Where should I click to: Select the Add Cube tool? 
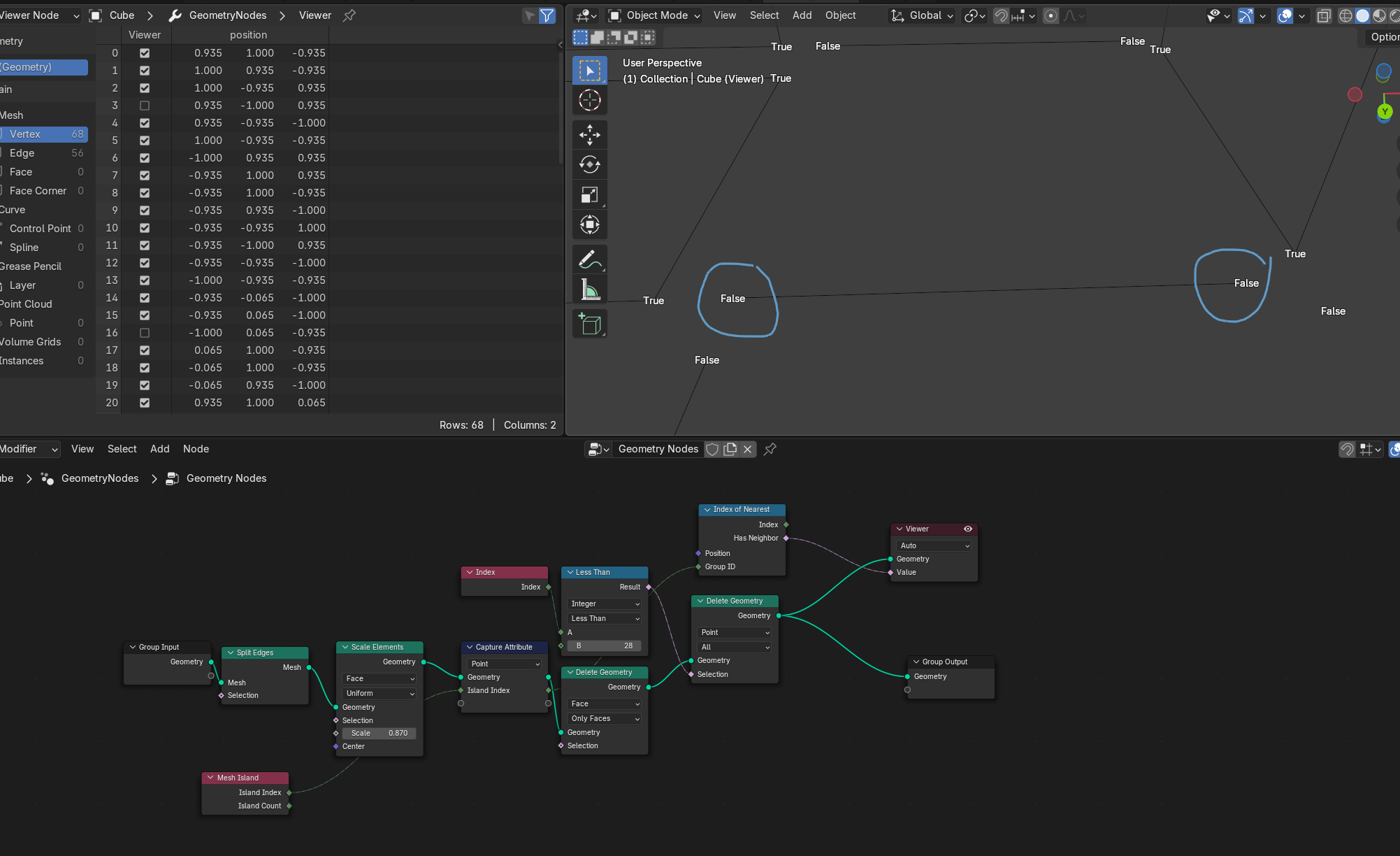coord(589,324)
